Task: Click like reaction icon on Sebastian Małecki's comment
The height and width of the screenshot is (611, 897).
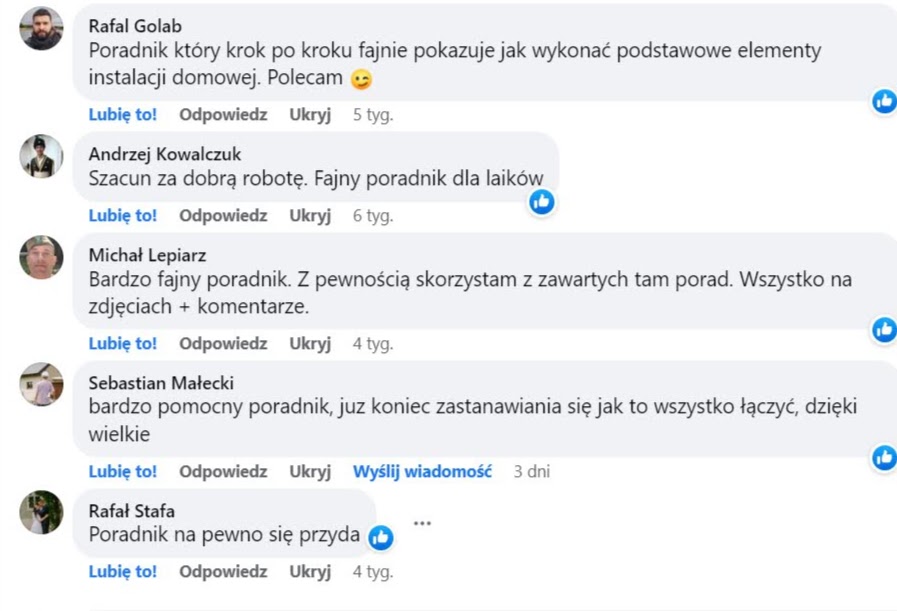Action: click(x=884, y=457)
